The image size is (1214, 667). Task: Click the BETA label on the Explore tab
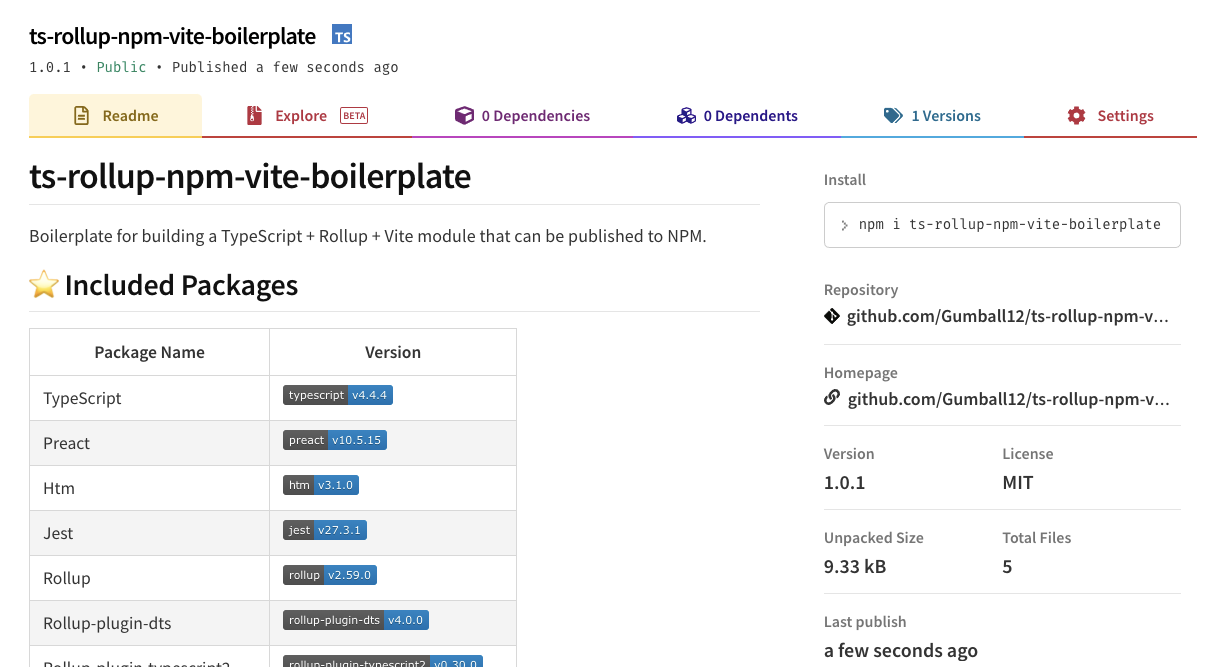[x=353, y=115]
